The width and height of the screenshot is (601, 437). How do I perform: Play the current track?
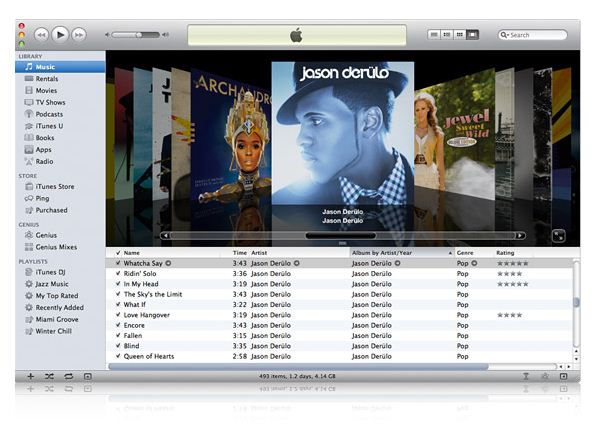tap(60, 35)
